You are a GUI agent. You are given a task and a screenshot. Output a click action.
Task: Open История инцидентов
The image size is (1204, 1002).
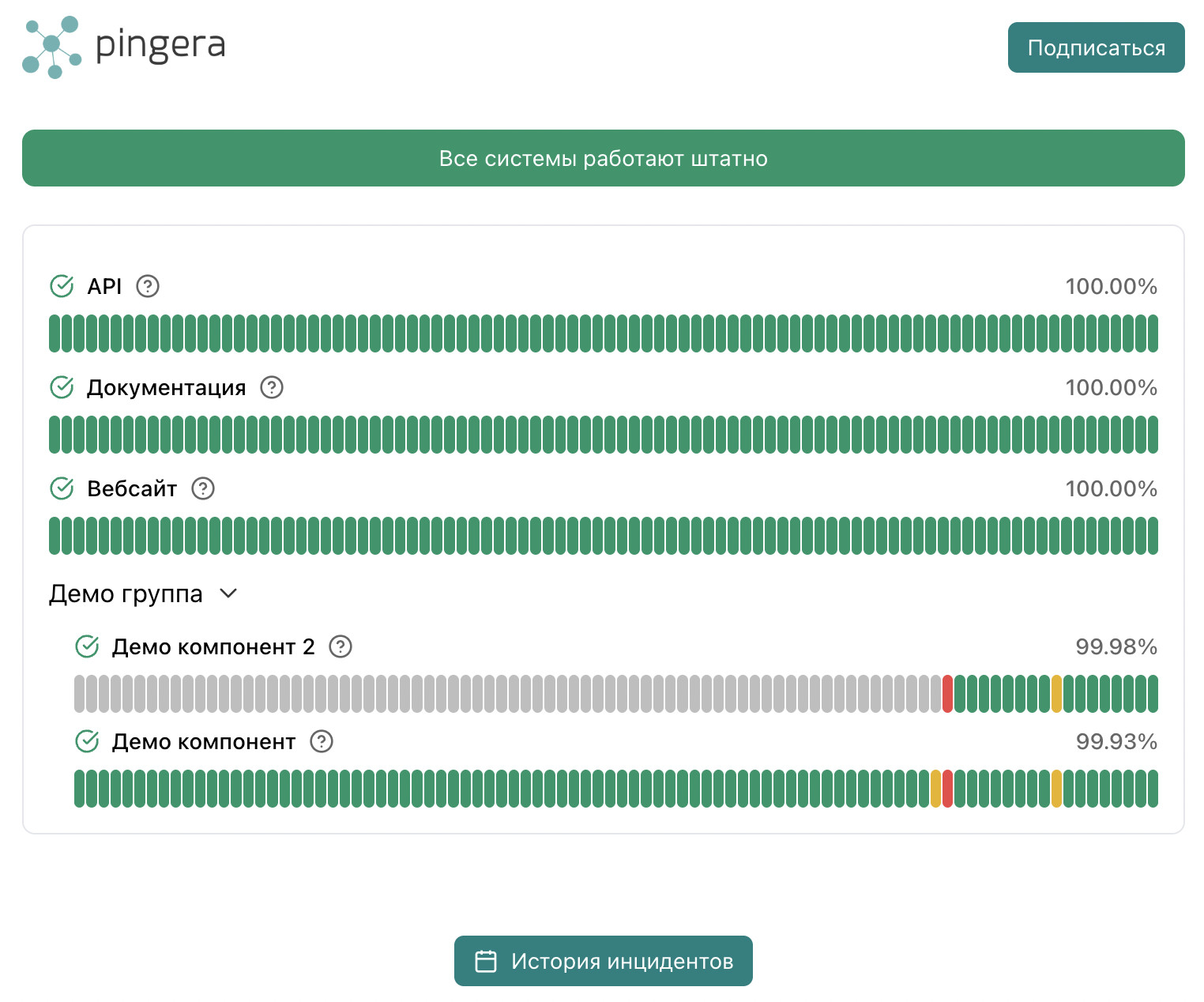[604, 961]
